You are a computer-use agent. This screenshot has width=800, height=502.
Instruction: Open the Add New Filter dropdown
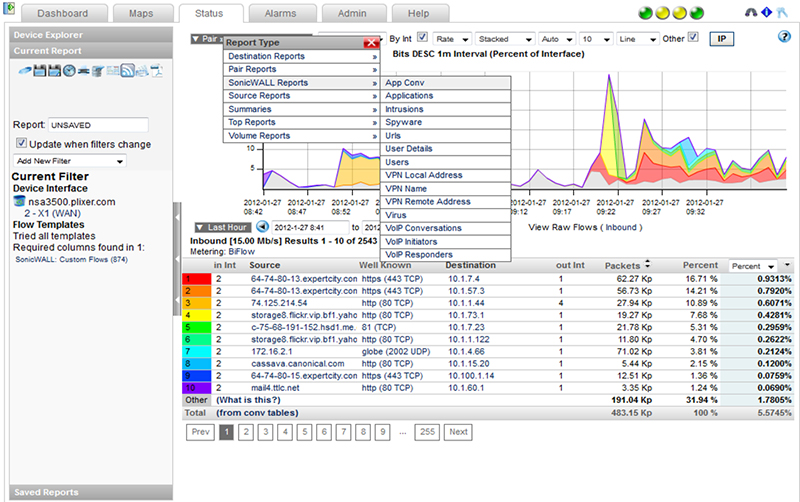(69, 161)
